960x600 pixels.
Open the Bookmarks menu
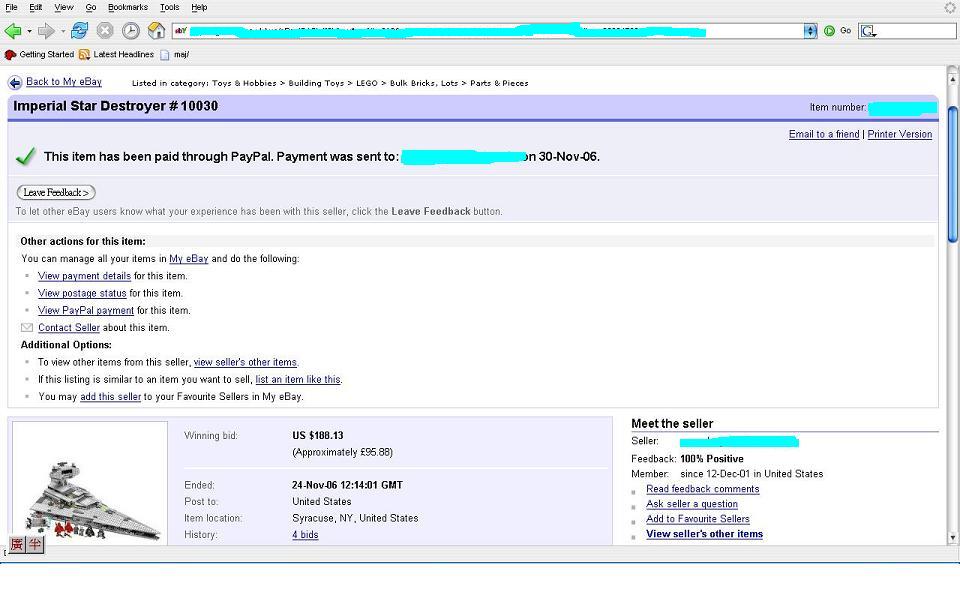[x=127, y=6]
